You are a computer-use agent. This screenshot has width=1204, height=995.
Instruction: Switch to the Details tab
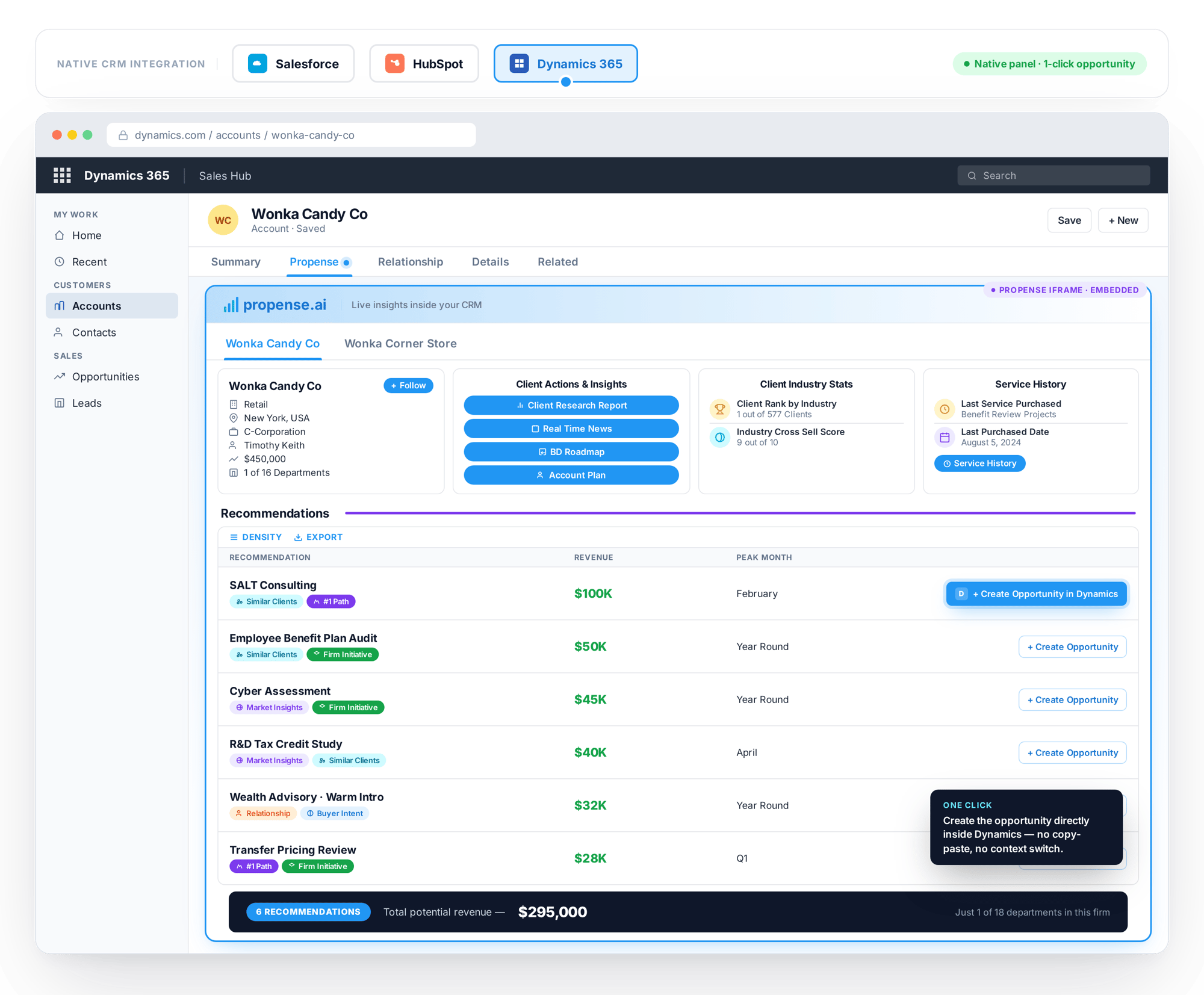[x=490, y=262]
